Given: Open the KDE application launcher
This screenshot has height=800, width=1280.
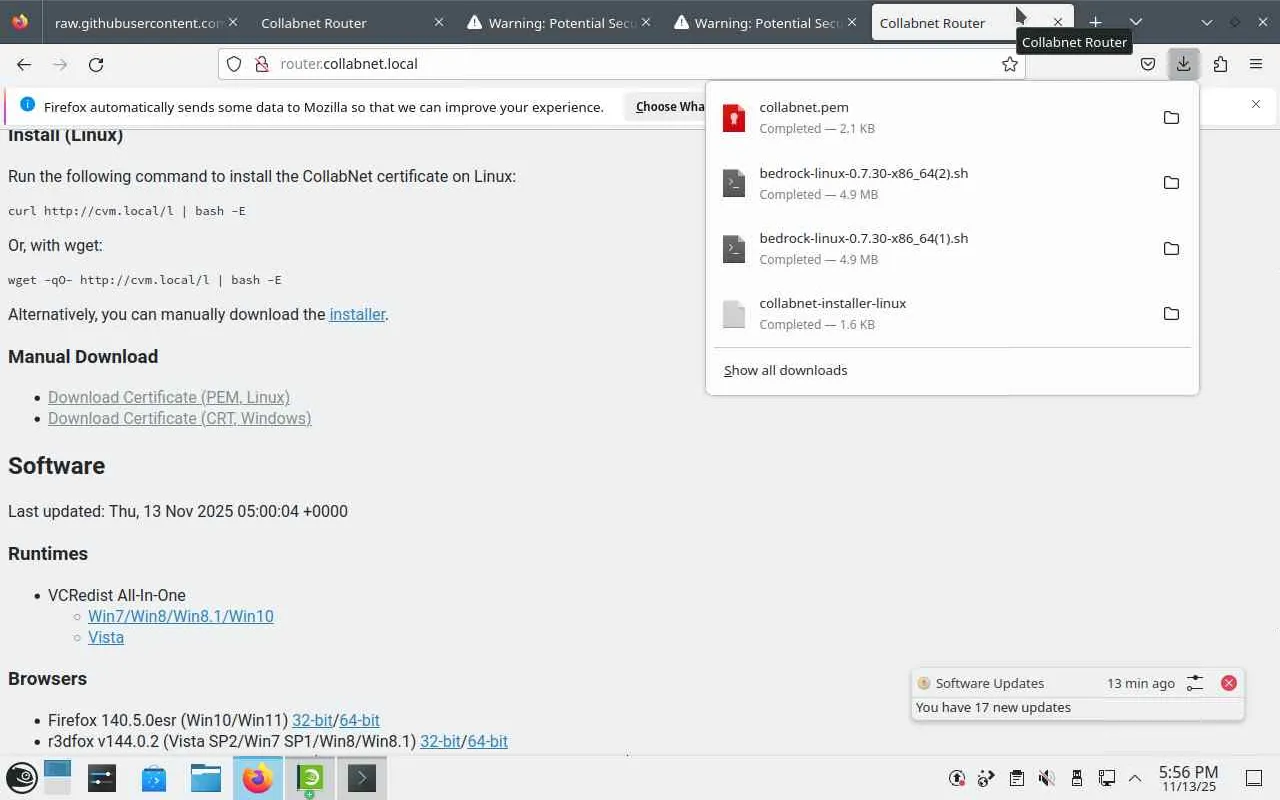Looking at the screenshot, I should tap(22, 778).
